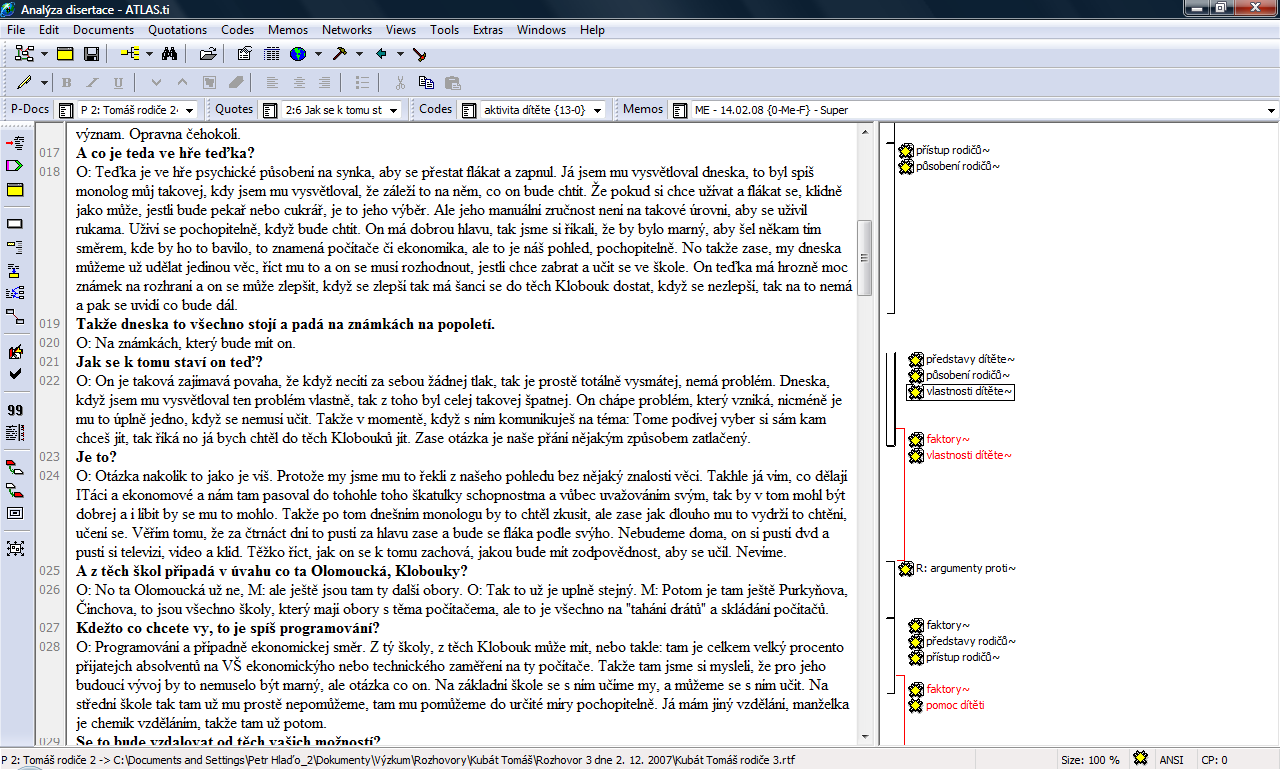Image resolution: width=1280 pixels, height=770 pixels.
Task: Click the checklist properties icon
Action: coord(245,53)
